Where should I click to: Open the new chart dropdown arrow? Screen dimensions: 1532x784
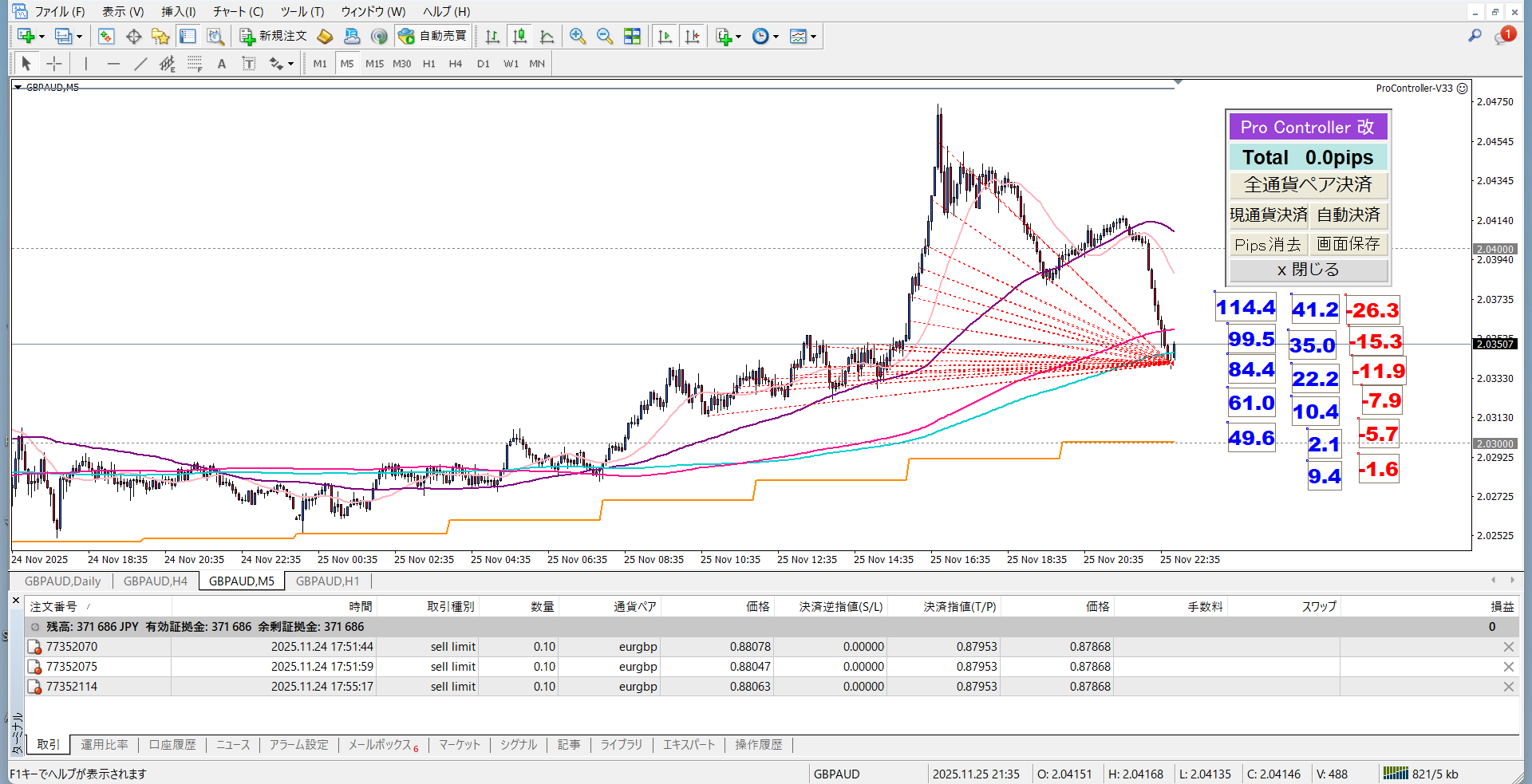point(41,37)
